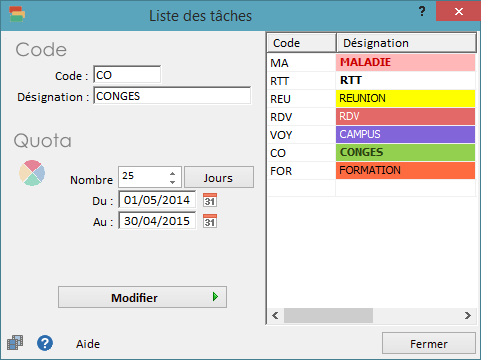Select the RTT code cell
This screenshot has height=360, width=481.
point(301,81)
